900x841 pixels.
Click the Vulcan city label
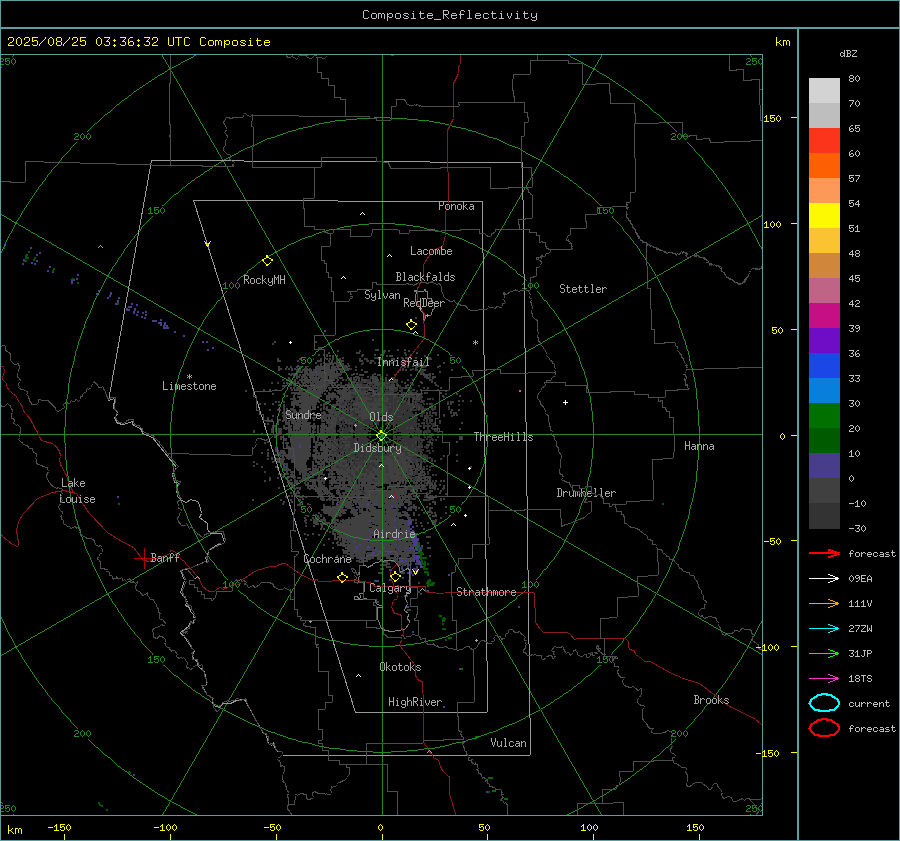[x=509, y=743]
